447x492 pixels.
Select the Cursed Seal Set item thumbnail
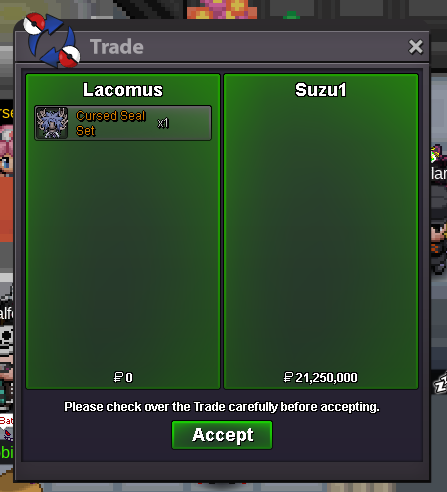[x=52, y=123]
